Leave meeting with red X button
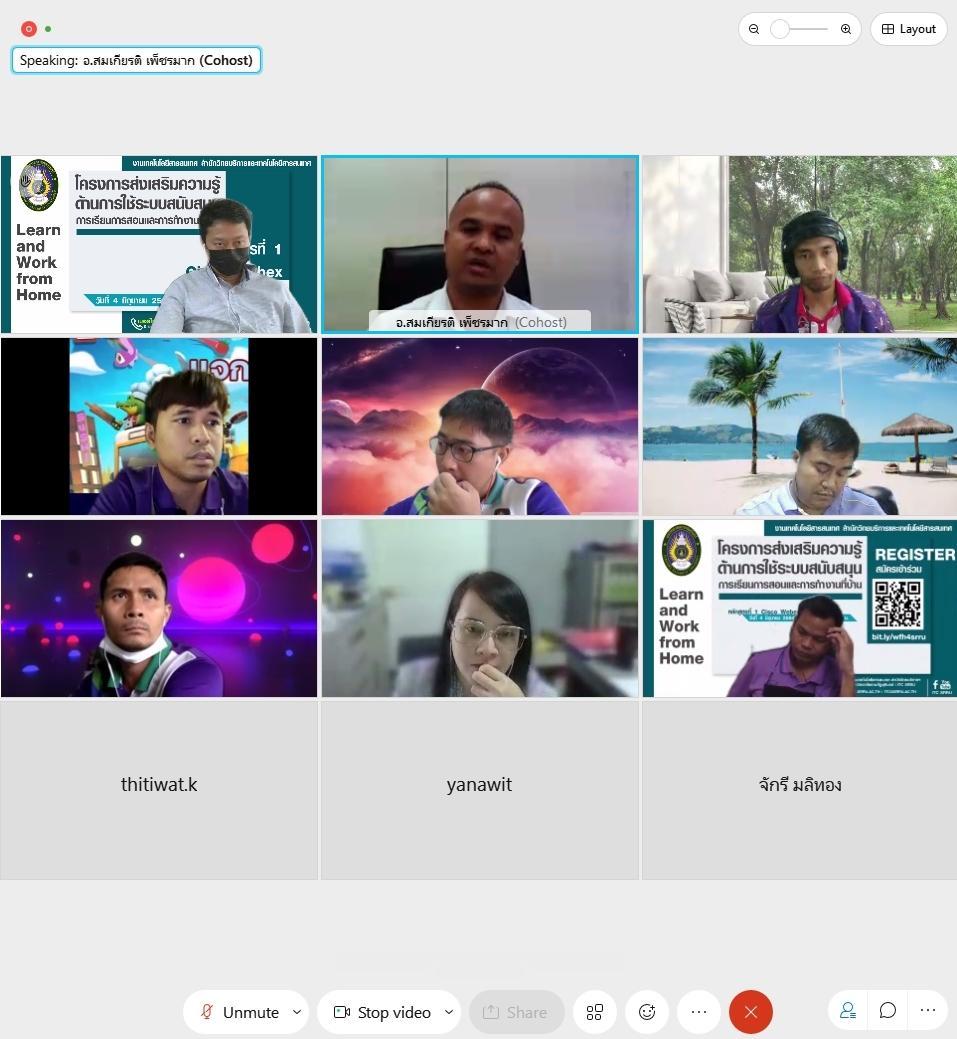Image resolution: width=957 pixels, height=1039 pixels. pos(751,1012)
